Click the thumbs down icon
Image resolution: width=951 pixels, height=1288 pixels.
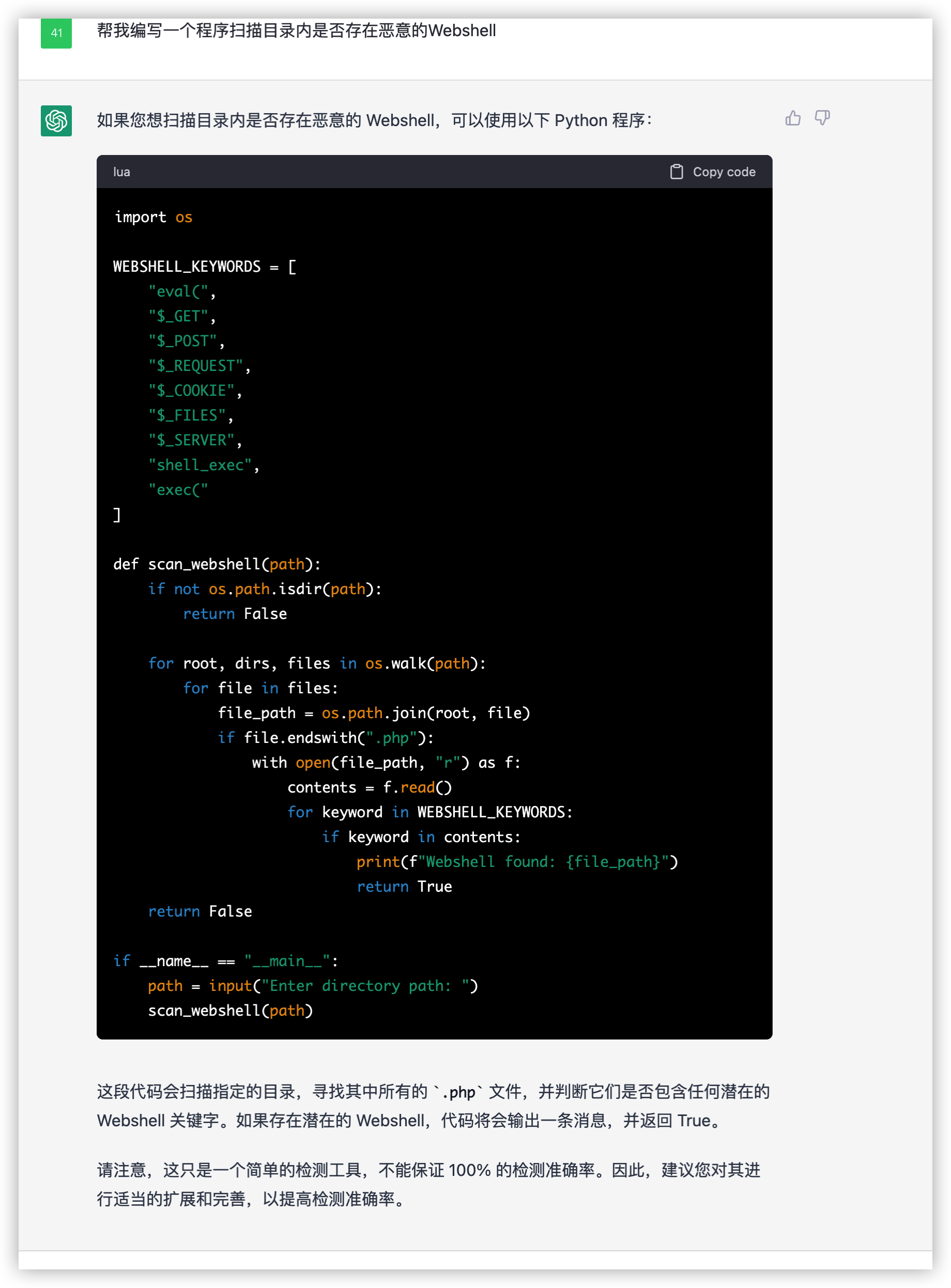click(822, 118)
